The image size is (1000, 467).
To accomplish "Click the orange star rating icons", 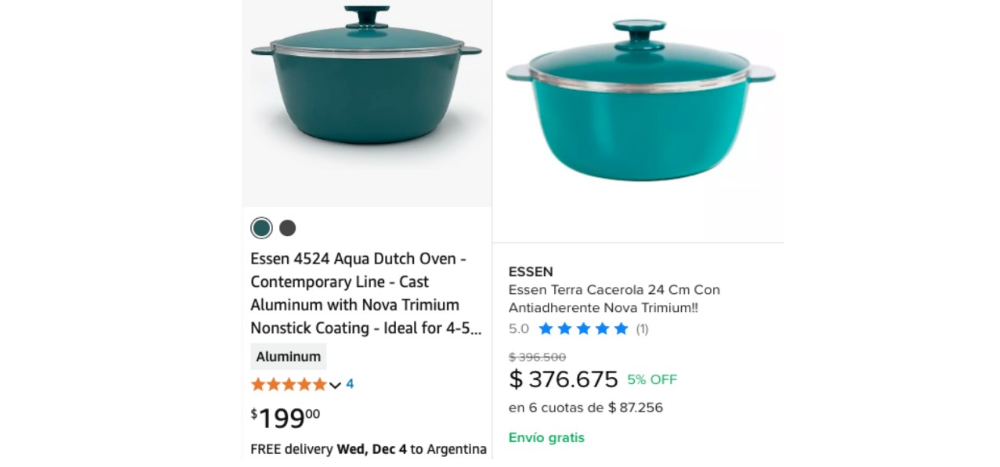I will [288, 384].
